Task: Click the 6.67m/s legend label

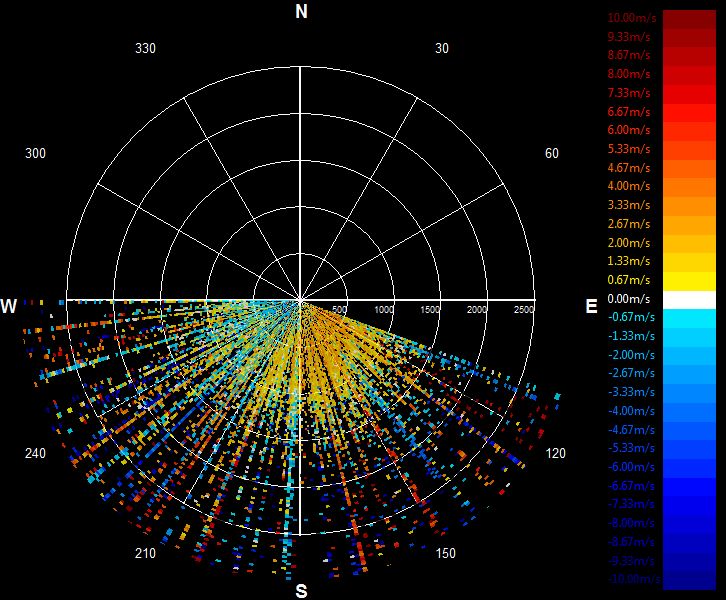Action: point(629,112)
